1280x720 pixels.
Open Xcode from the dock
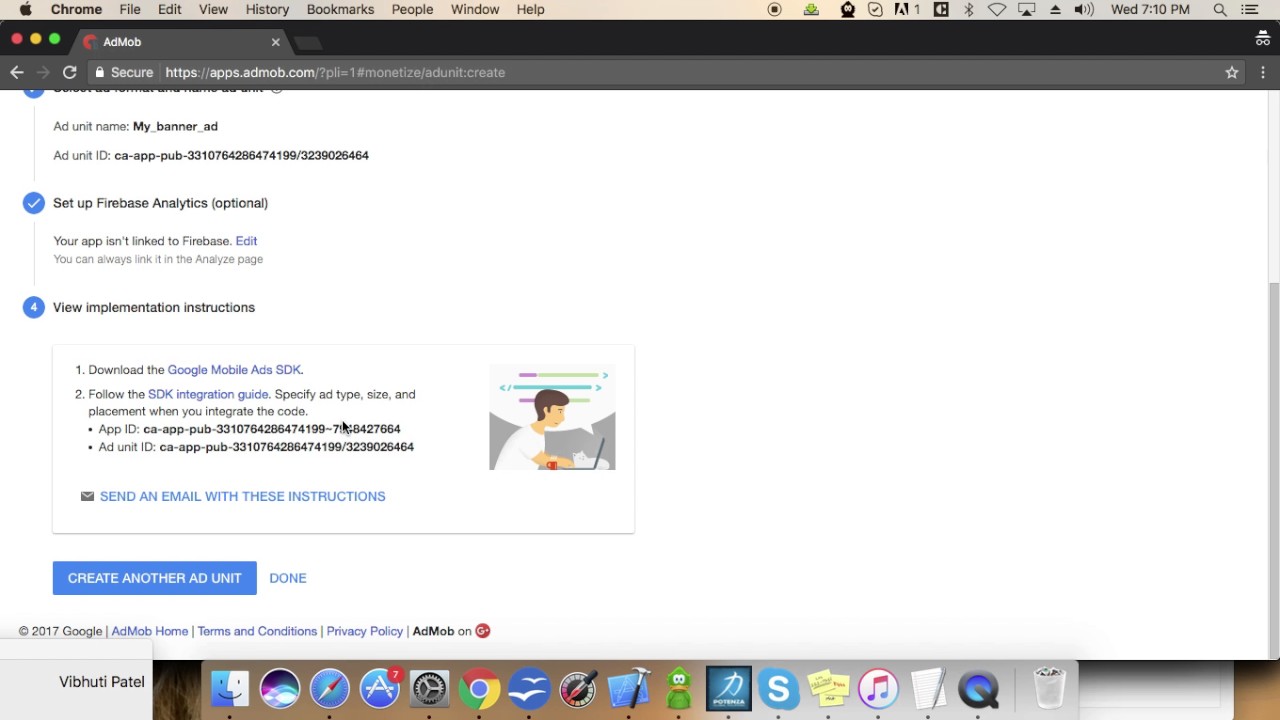point(629,688)
